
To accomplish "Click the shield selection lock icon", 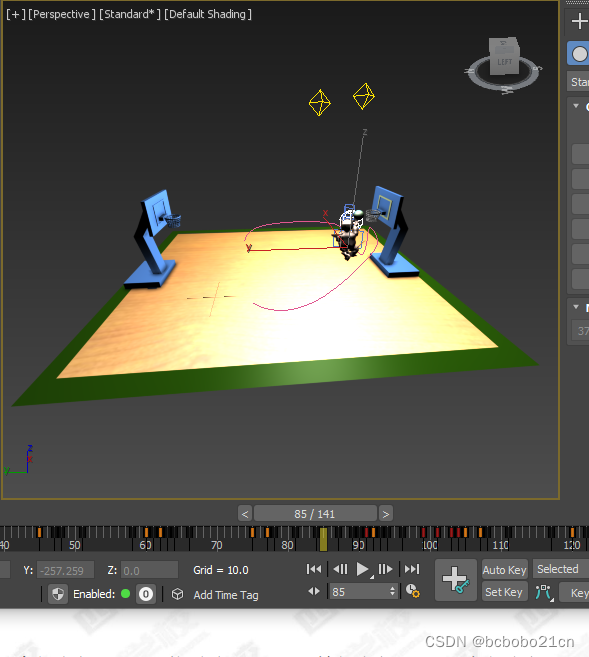I will click(58, 594).
